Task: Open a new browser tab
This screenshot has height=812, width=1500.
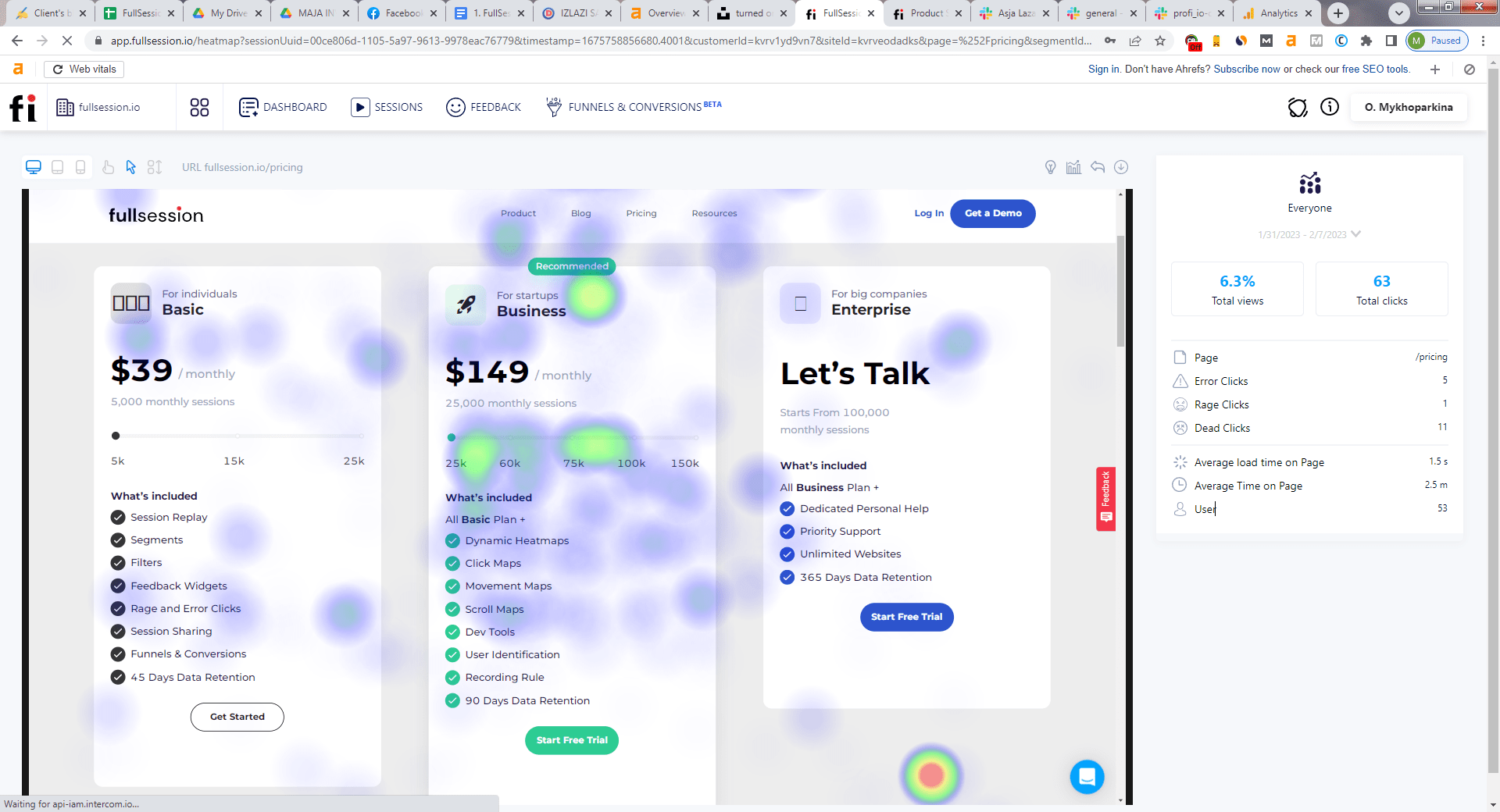Action: point(1338,13)
